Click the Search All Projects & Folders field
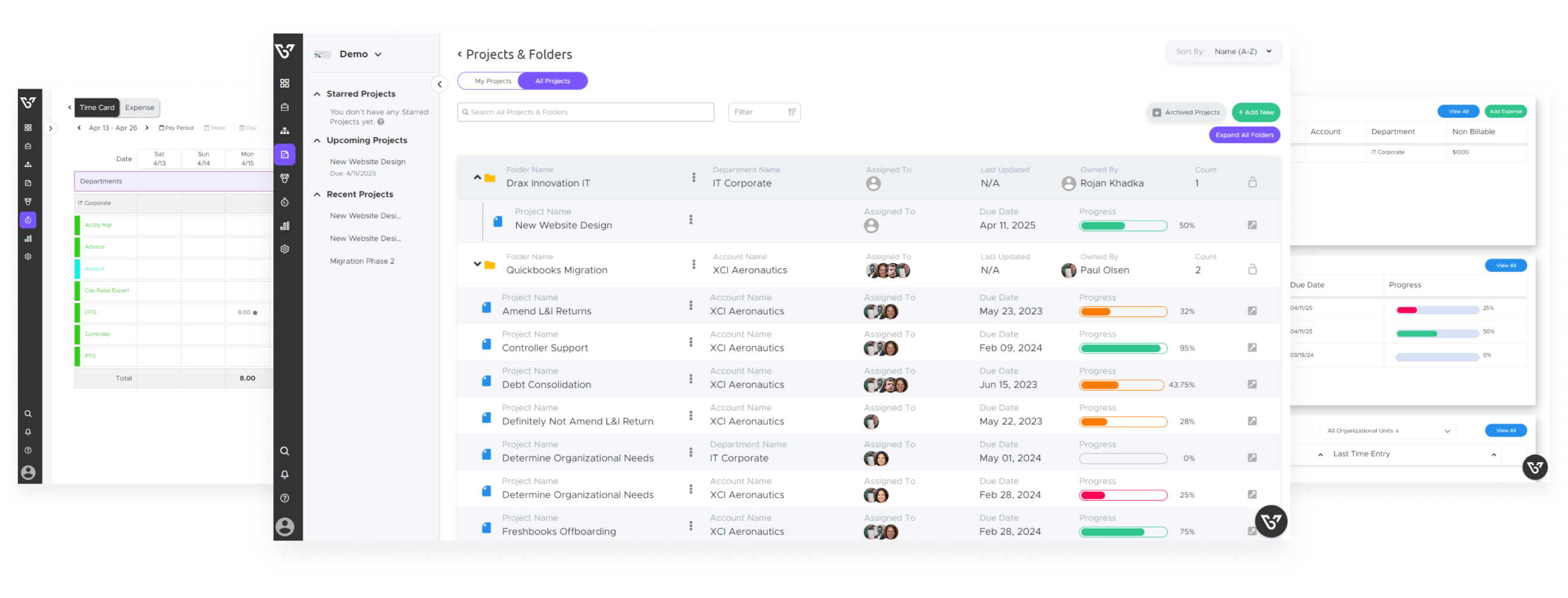The height and width of the screenshot is (598, 1568). pos(585,112)
